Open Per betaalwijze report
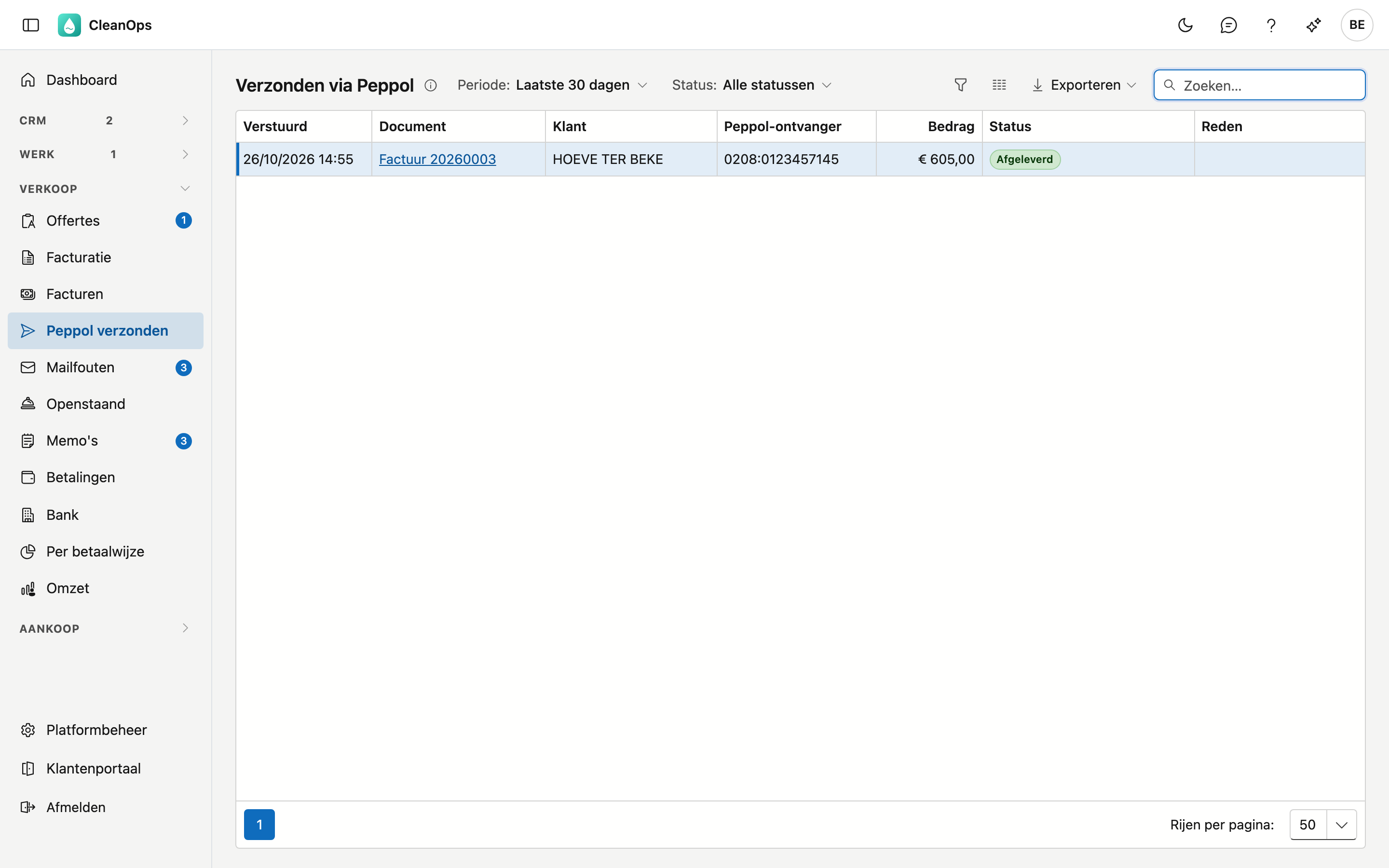 106,552
